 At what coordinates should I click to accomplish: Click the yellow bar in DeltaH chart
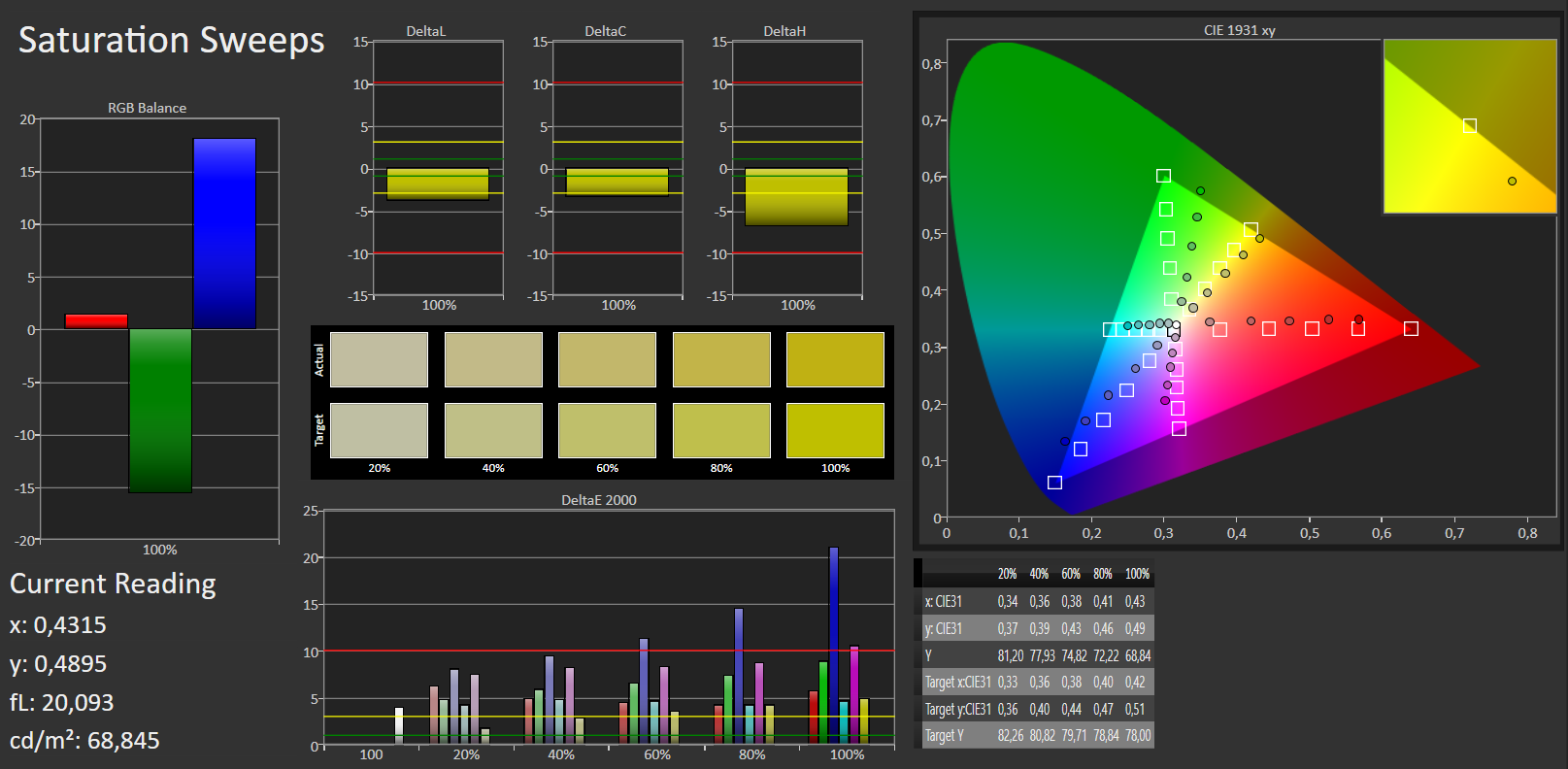(x=796, y=197)
